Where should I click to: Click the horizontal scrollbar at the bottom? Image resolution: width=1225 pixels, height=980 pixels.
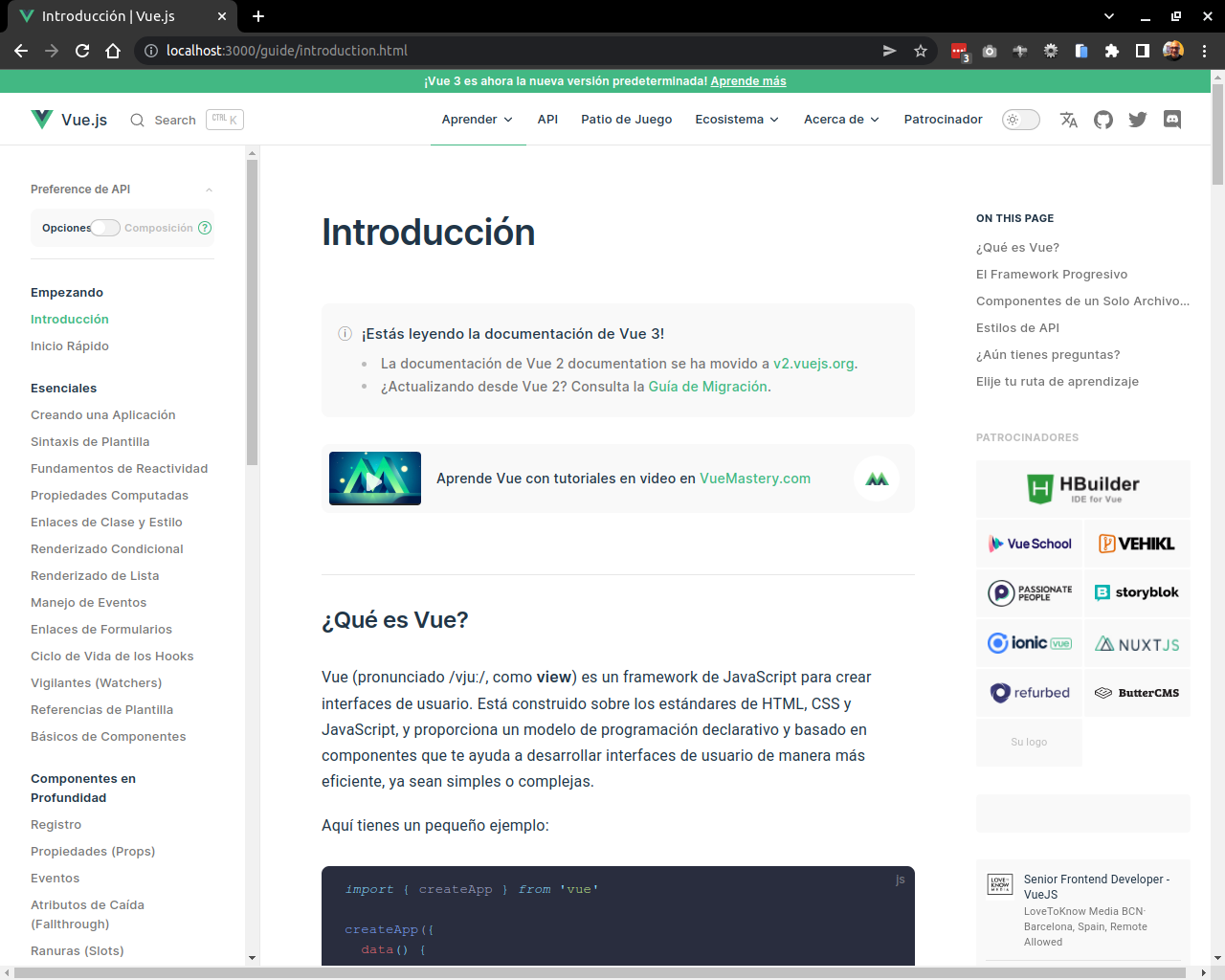coord(600,973)
